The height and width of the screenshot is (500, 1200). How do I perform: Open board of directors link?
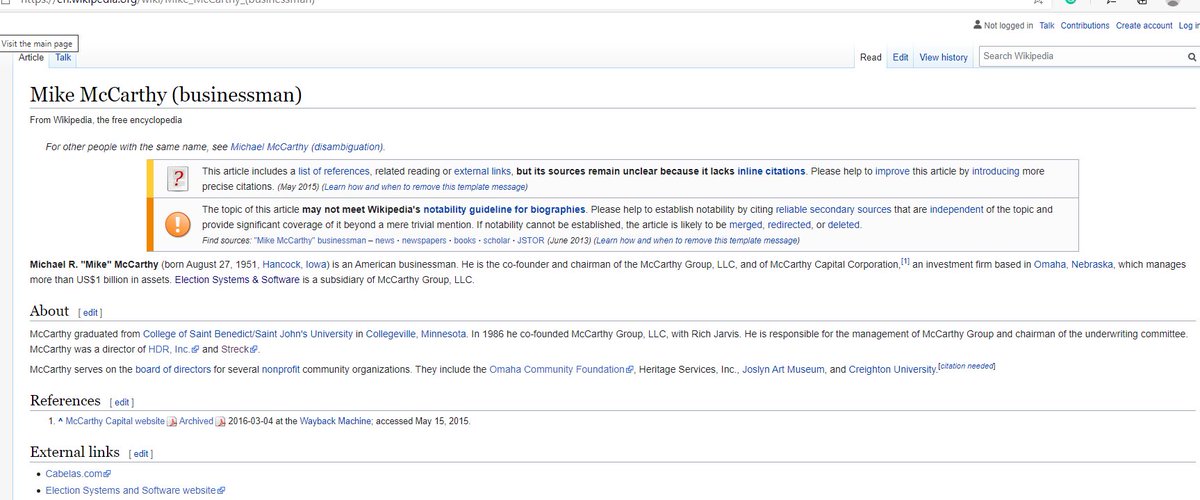(173, 370)
